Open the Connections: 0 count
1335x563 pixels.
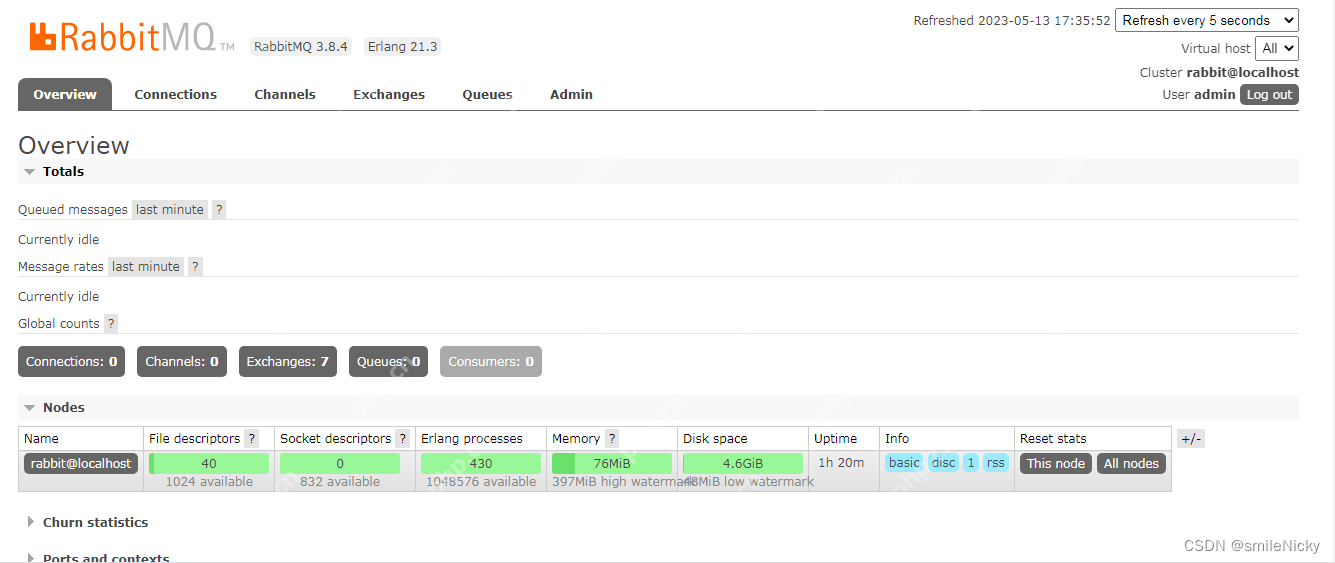point(71,362)
